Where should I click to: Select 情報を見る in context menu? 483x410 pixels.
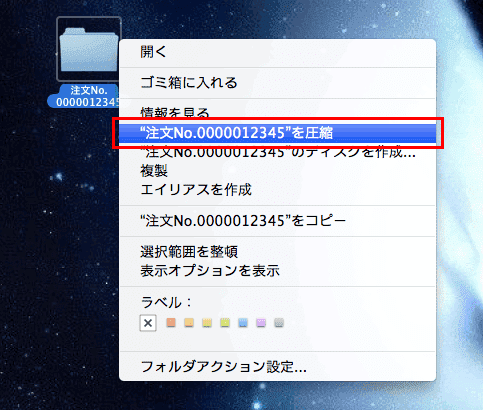click(277, 113)
